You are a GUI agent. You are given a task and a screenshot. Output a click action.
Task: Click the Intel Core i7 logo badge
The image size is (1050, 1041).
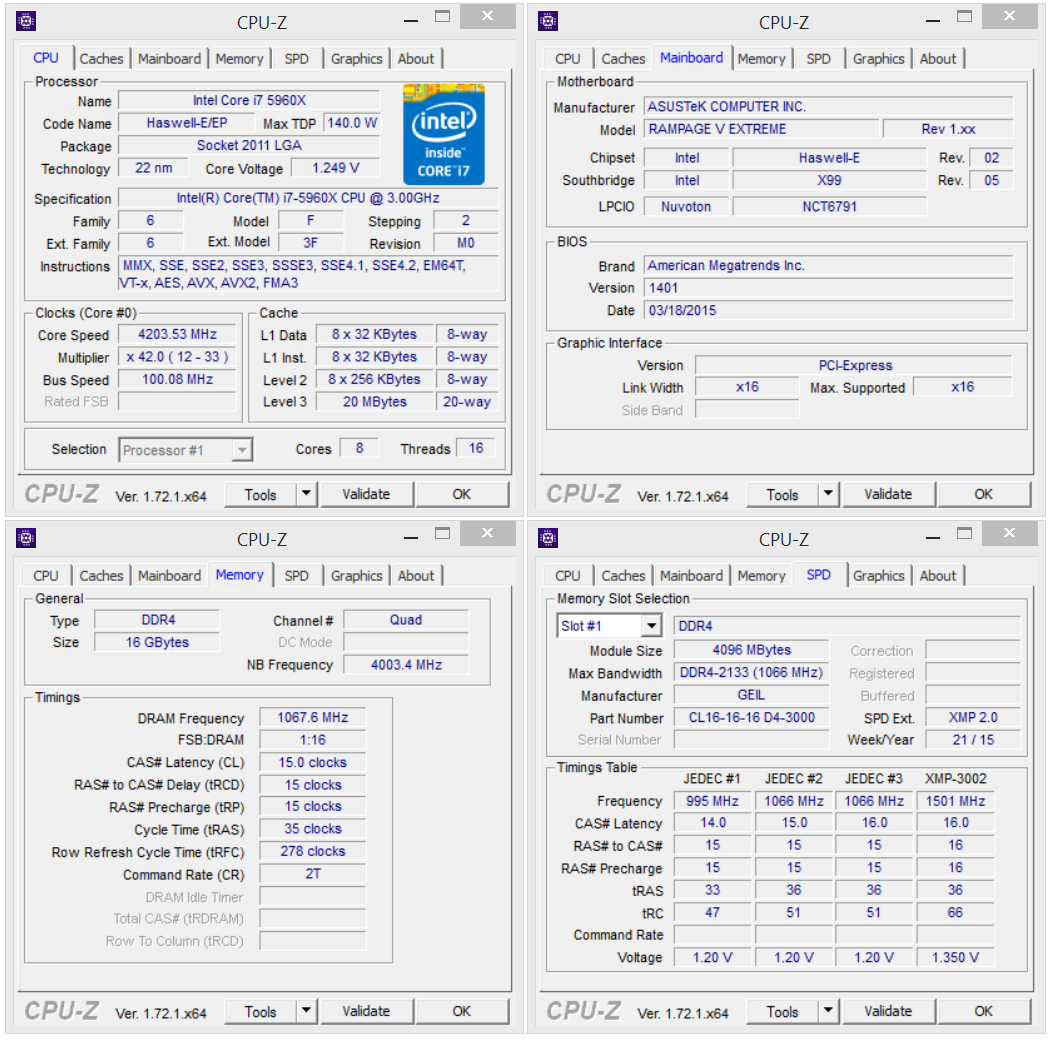tap(443, 134)
